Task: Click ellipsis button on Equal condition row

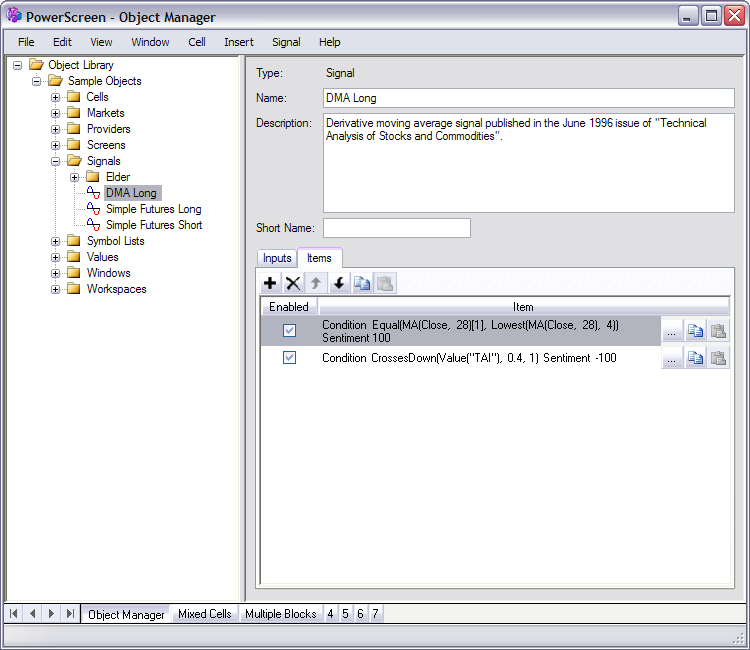Action: (x=672, y=331)
